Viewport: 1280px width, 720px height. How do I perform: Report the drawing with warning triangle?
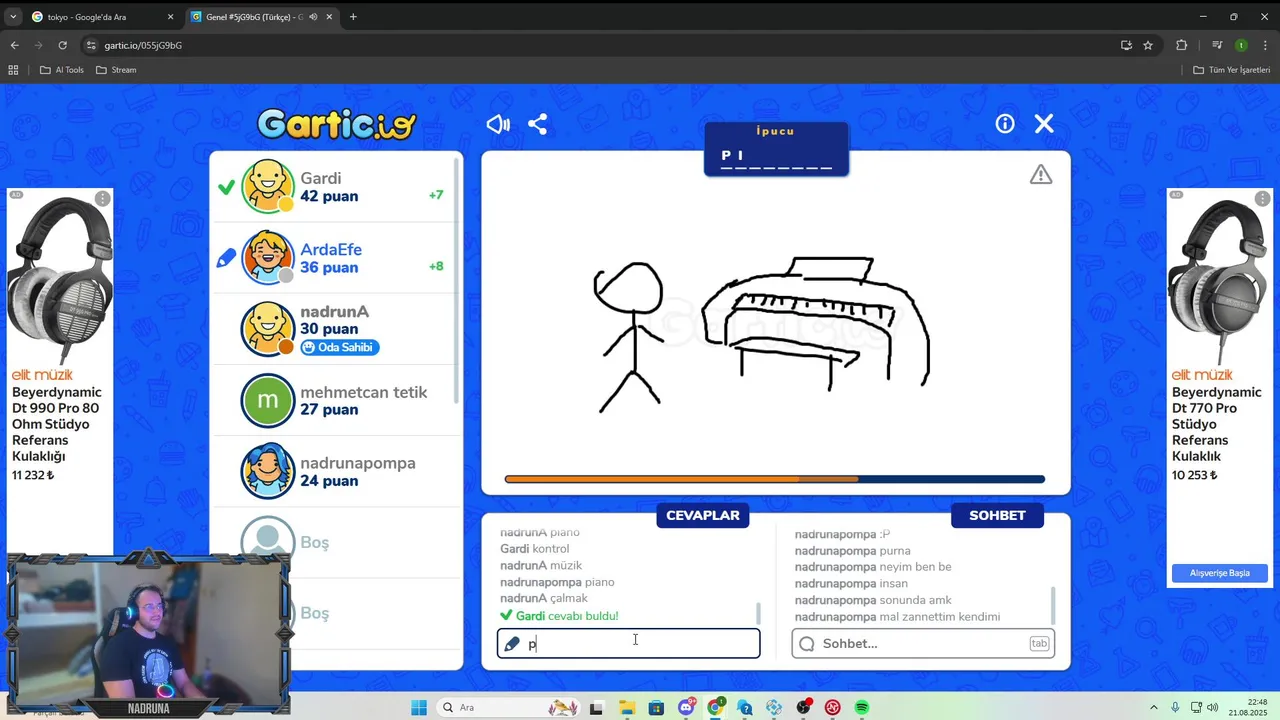pos(1041,175)
